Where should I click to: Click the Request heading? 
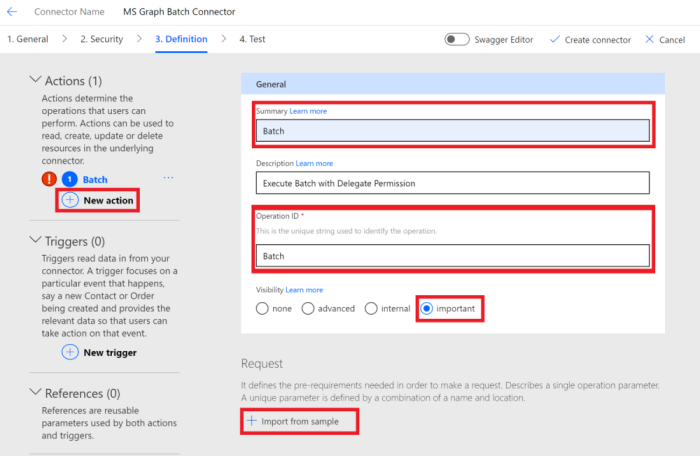click(x=262, y=364)
